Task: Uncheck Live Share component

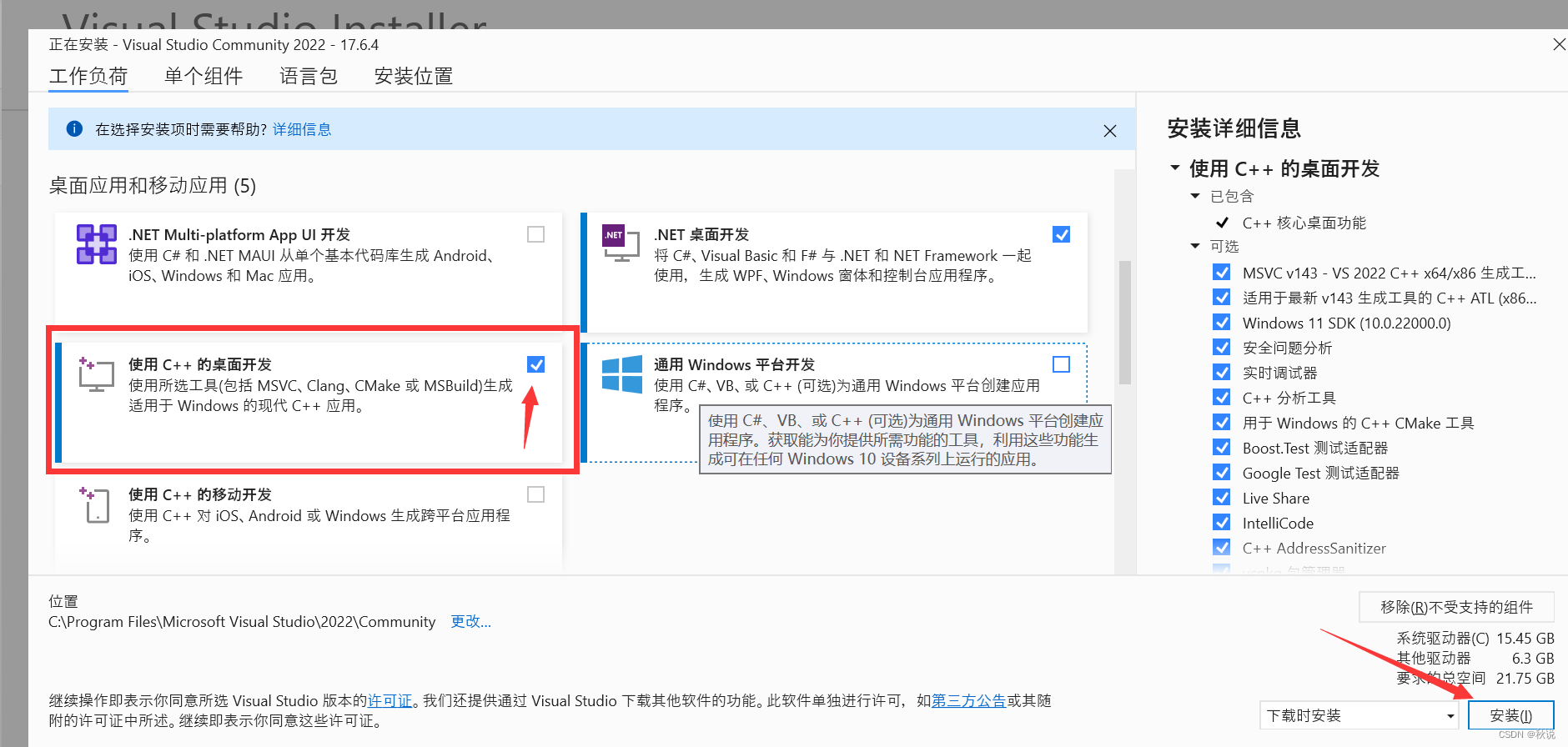Action: 1222,498
